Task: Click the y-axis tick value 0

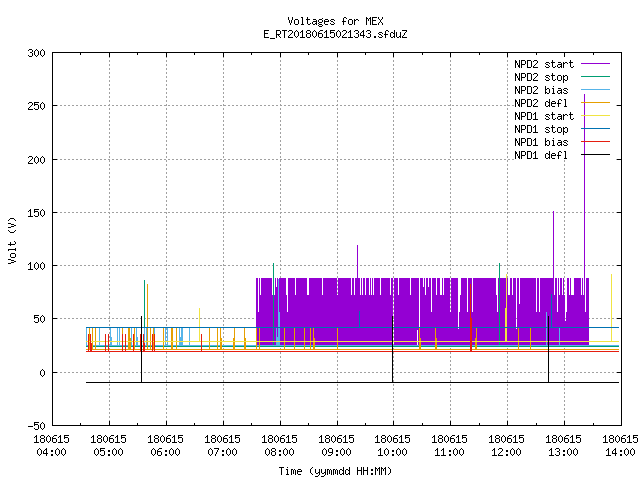Action: 42,373
